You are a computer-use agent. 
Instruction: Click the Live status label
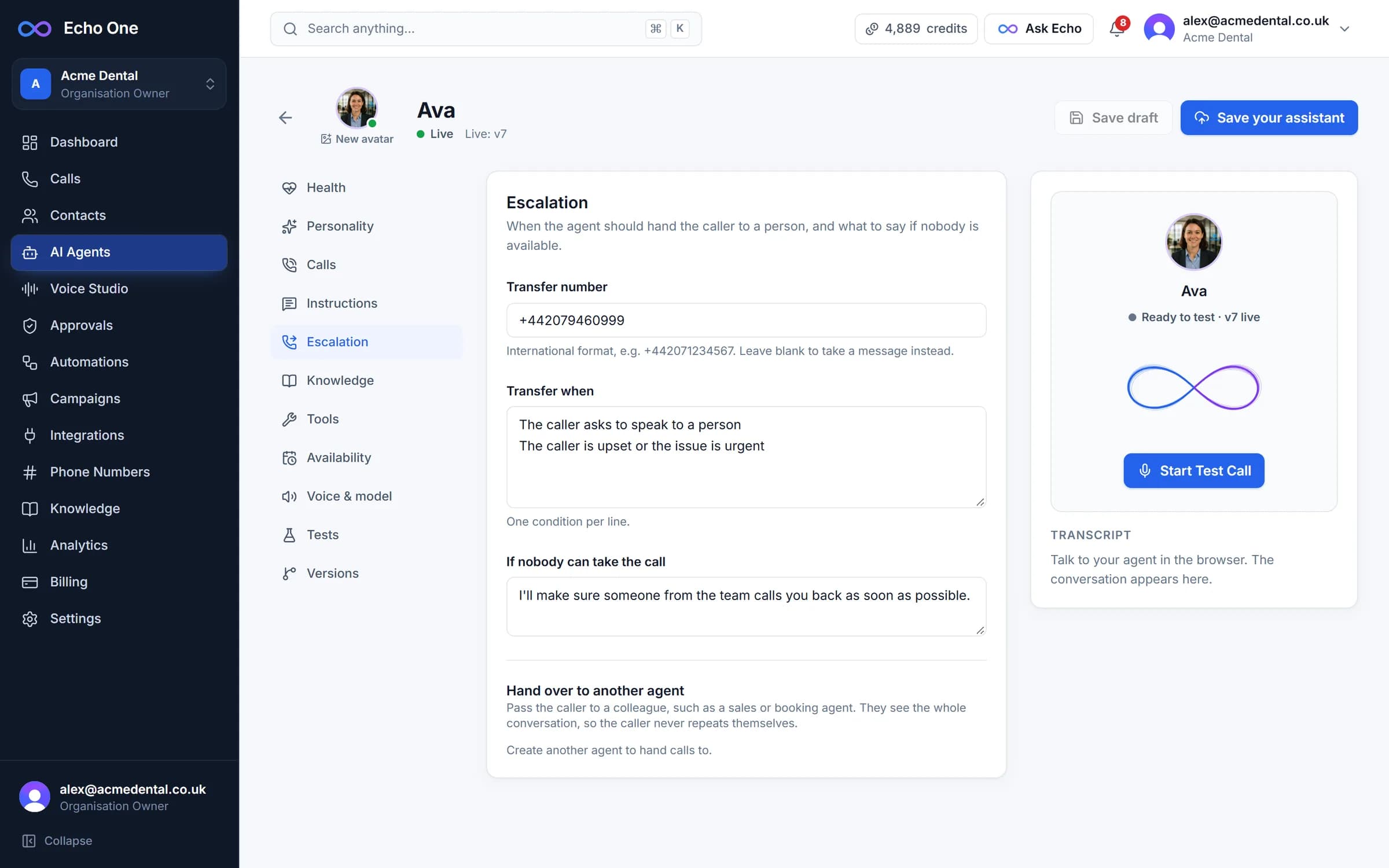tap(435, 134)
